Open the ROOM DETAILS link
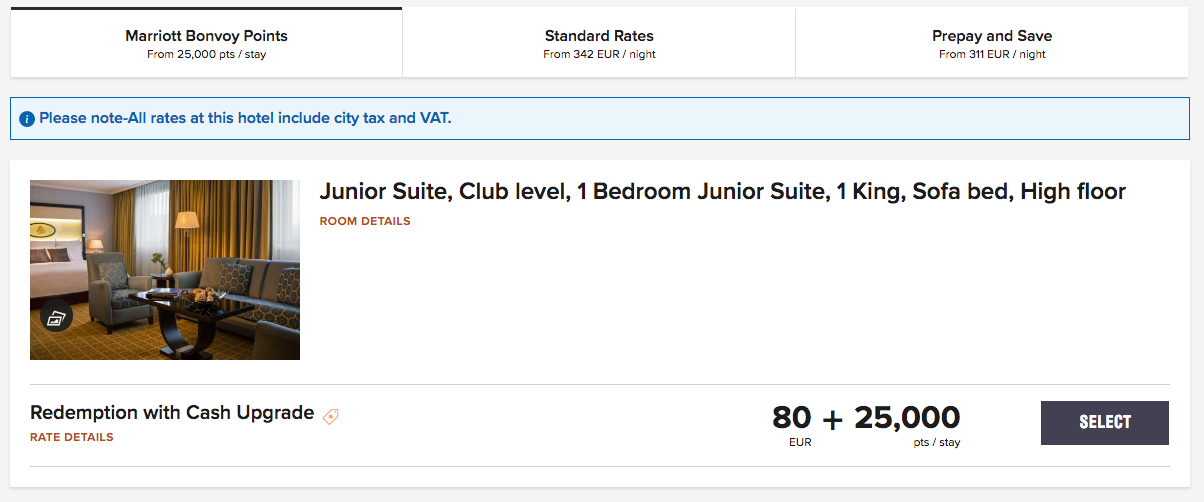The width and height of the screenshot is (1204, 502). [365, 221]
